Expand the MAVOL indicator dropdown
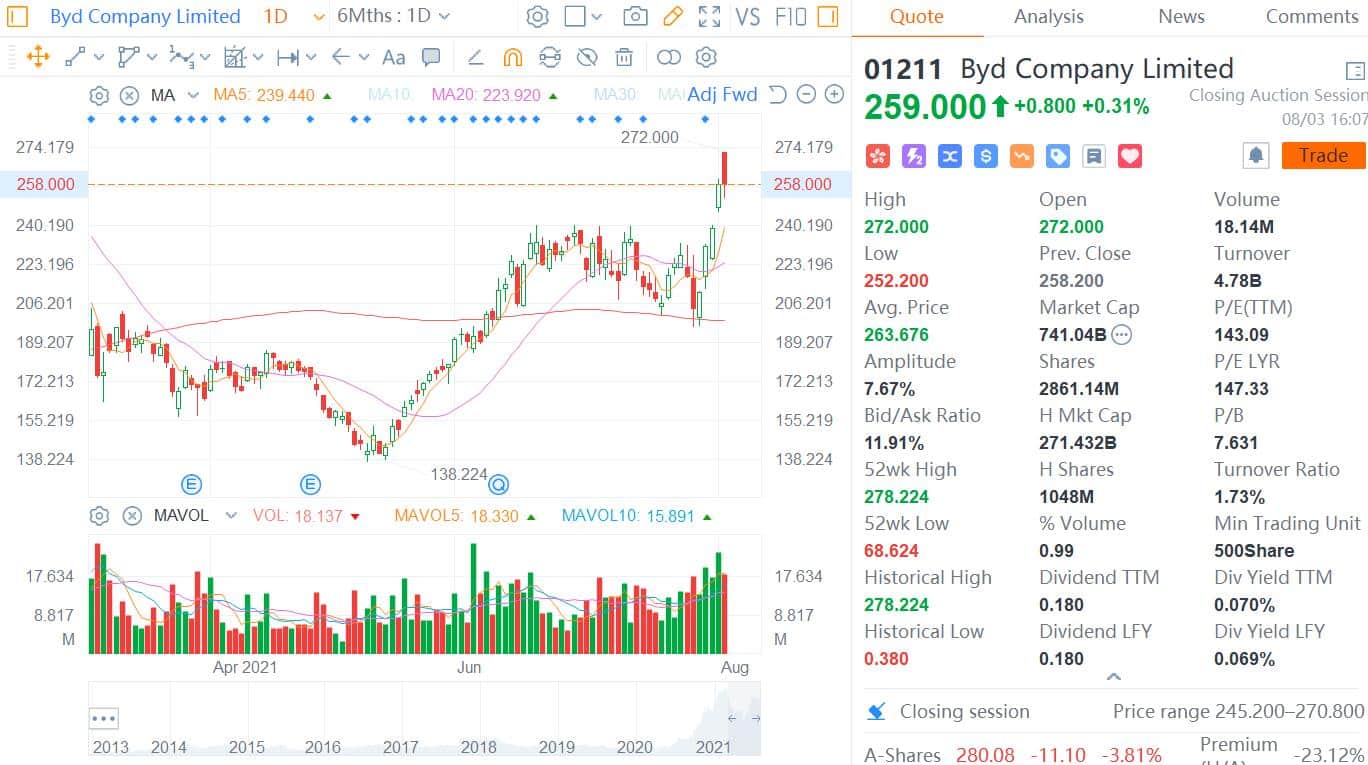Image resolution: width=1368 pixels, height=765 pixels. (231, 515)
